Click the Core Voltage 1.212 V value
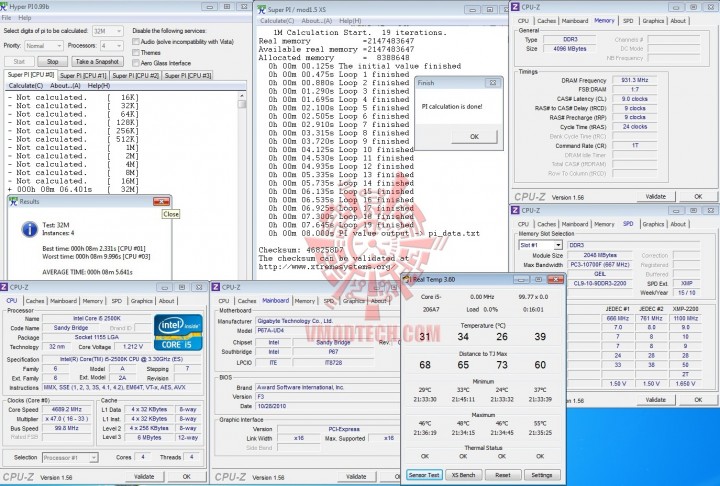This screenshot has width=720, height=486. (133, 347)
